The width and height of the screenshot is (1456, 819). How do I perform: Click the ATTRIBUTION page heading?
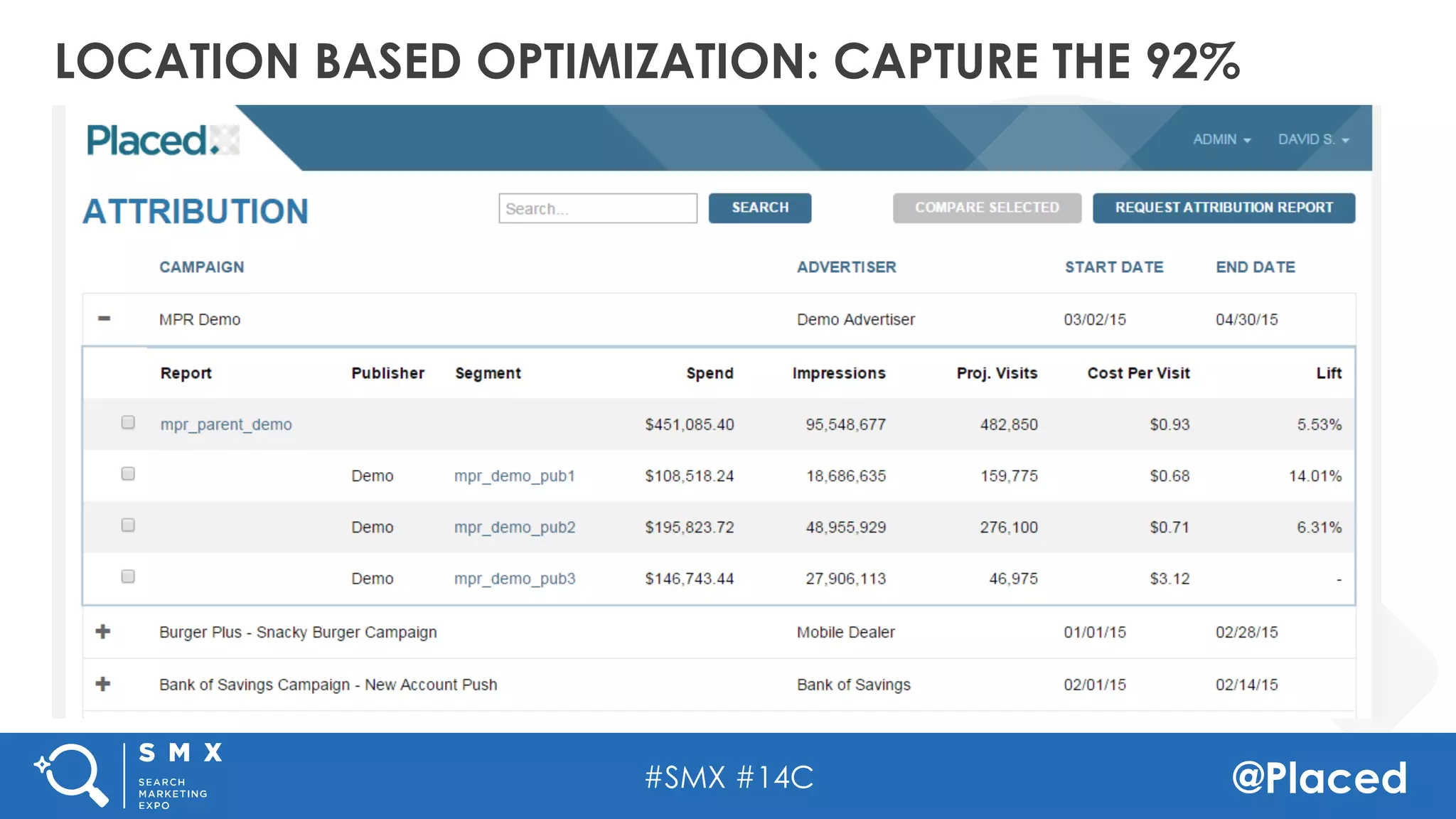coord(196,211)
